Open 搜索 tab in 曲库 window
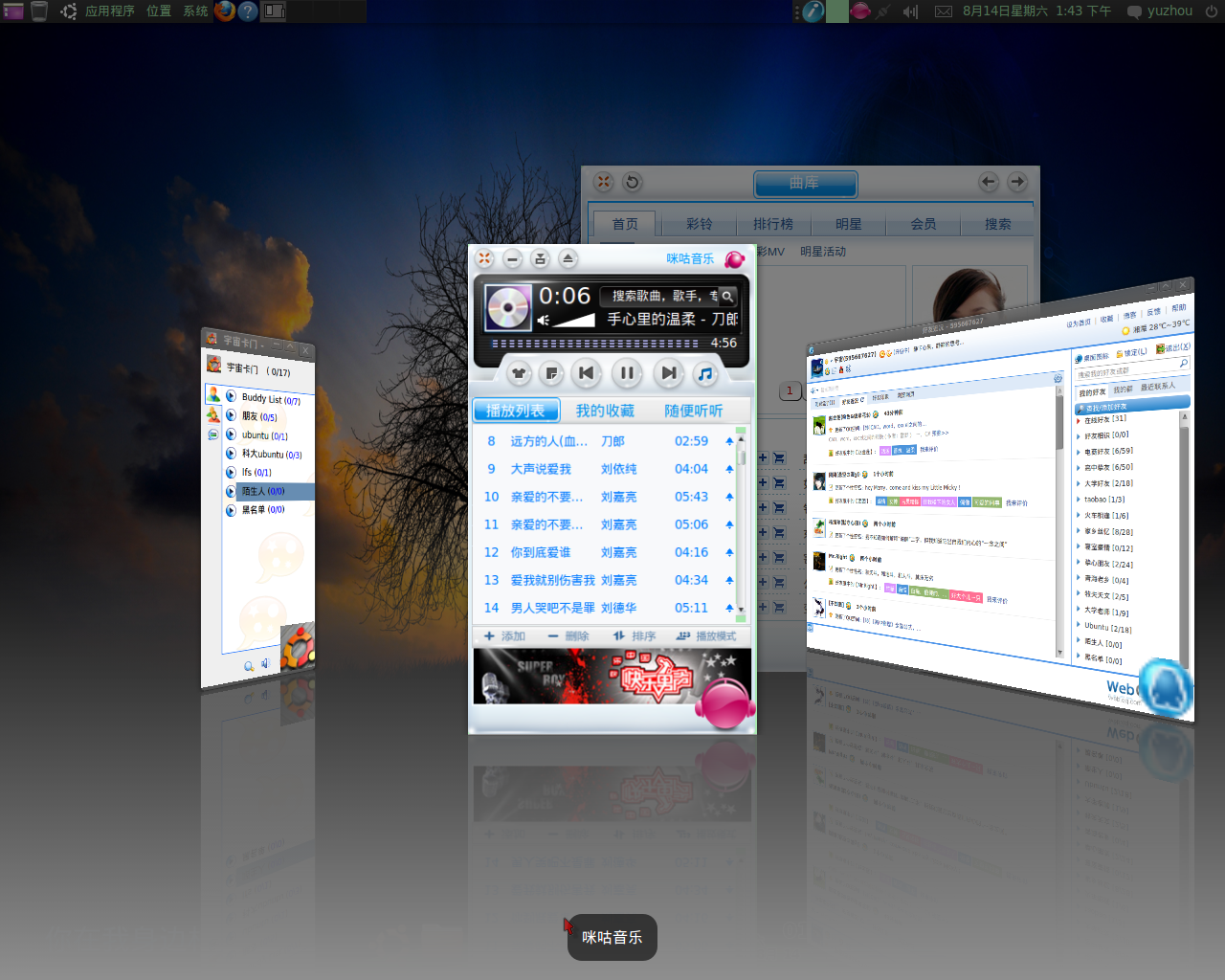Viewport: 1225px width, 980px height. [998, 224]
